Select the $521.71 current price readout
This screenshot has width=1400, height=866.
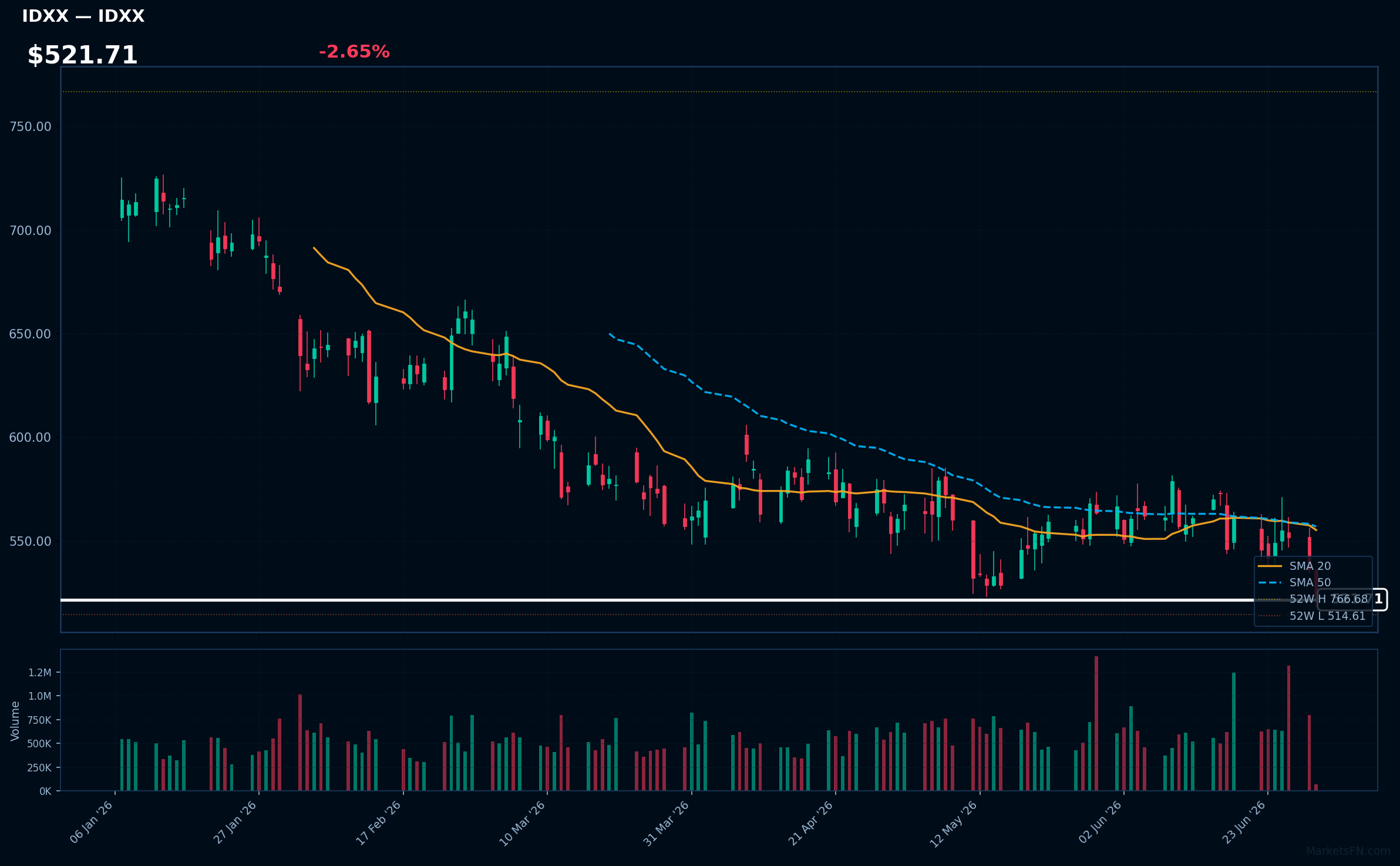(82, 55)
